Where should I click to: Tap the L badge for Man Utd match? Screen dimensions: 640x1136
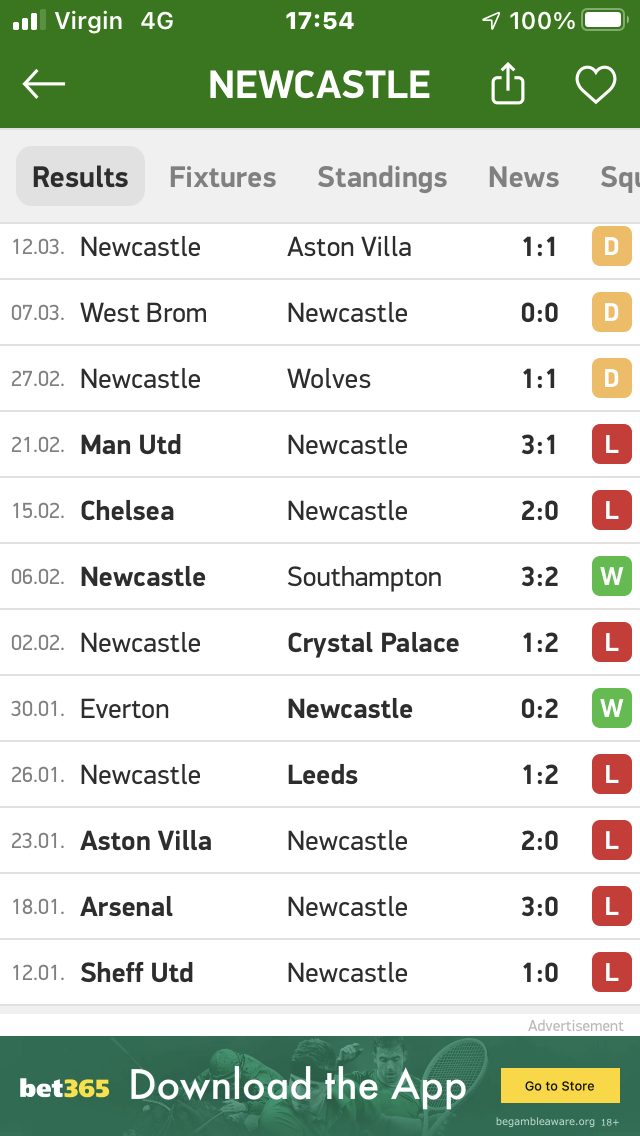pos(612,444)
